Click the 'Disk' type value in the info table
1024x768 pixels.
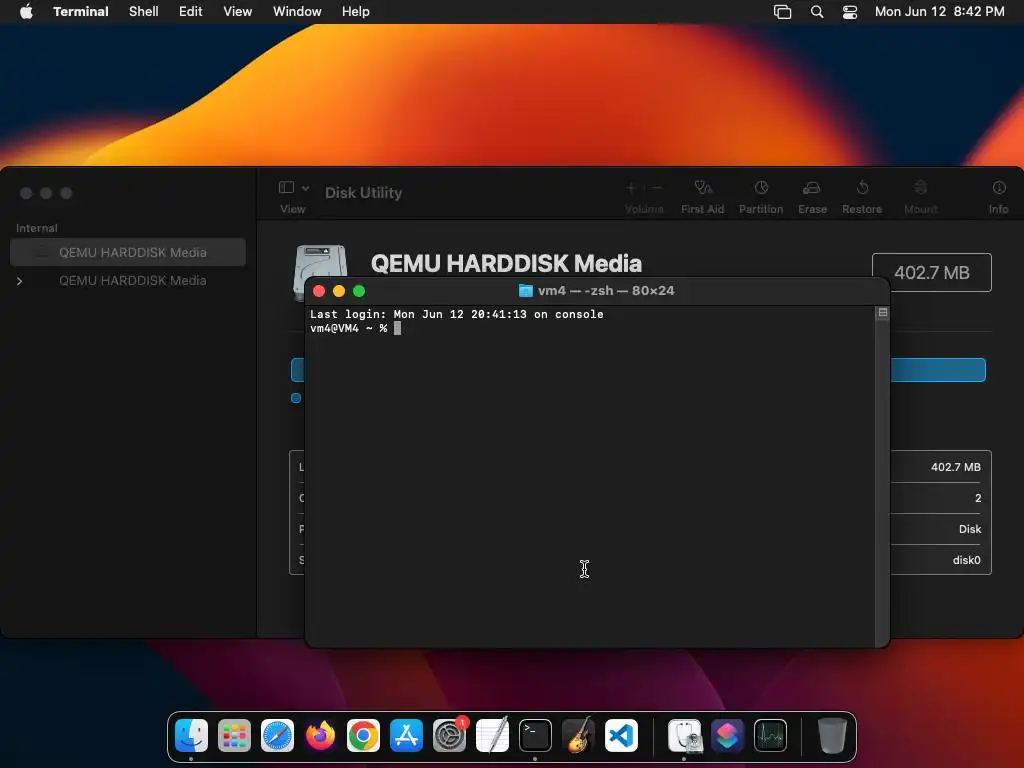pyautogui.click(x=970, y=529)
